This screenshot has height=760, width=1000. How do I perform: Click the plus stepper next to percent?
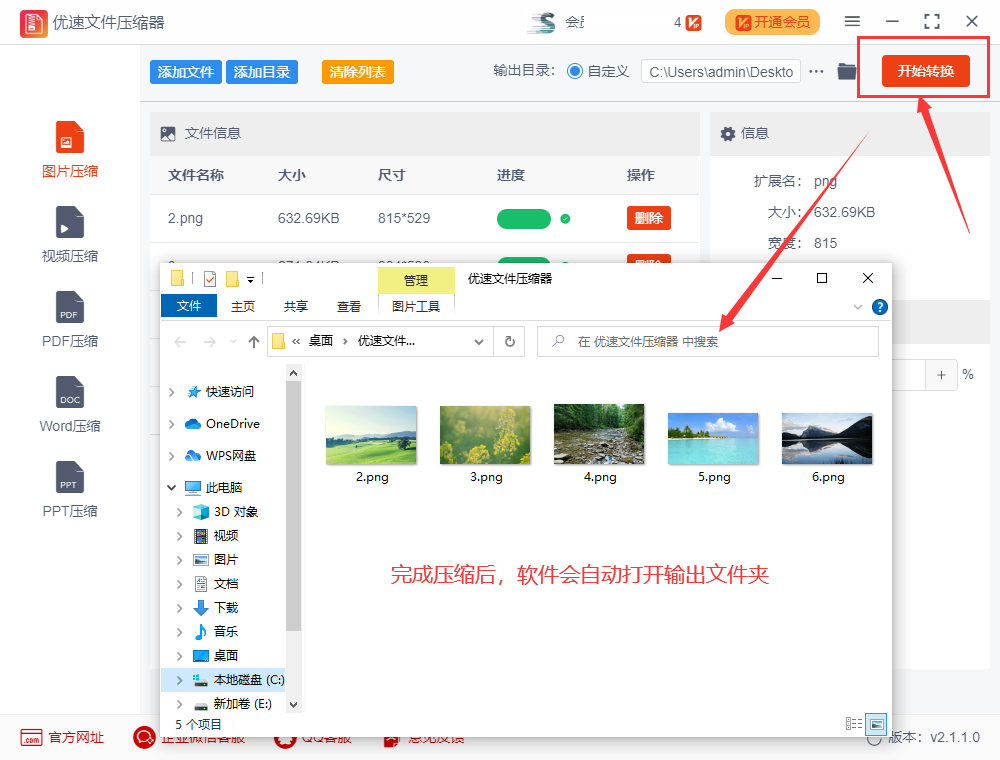941,375
